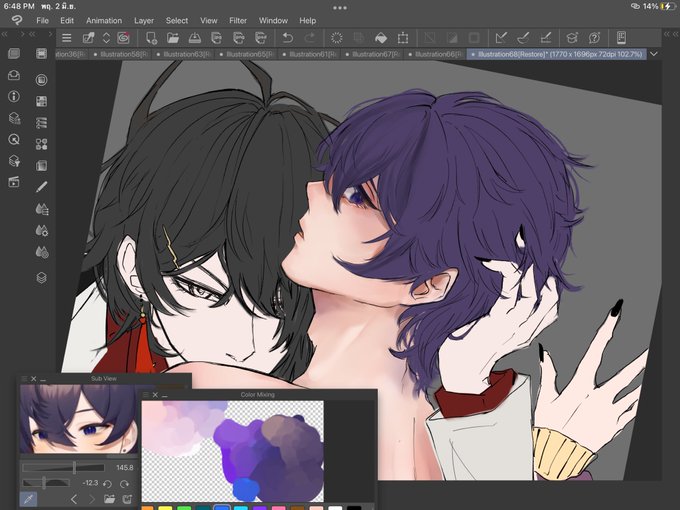
Task: Expand the canvas tab list chevron
Action: click(x=654, y=54)
